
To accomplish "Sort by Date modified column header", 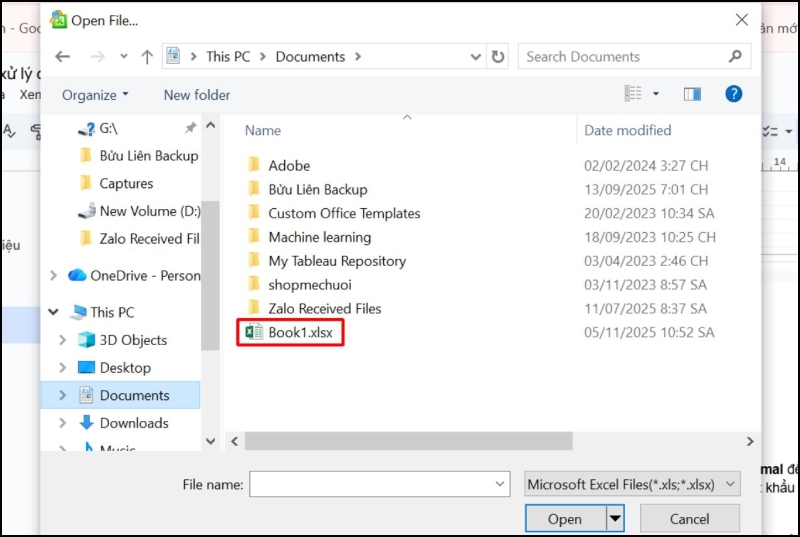I will [x=628, y=131].
